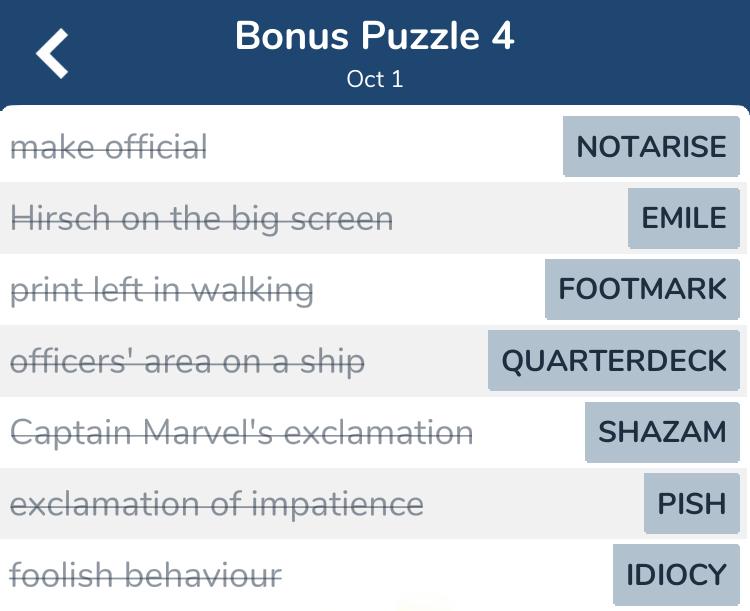Image resolution: width=750 pixels, height=611 pixels.
Task: Click the blue header bar right of the title
Action: click(x=640, y=50)
